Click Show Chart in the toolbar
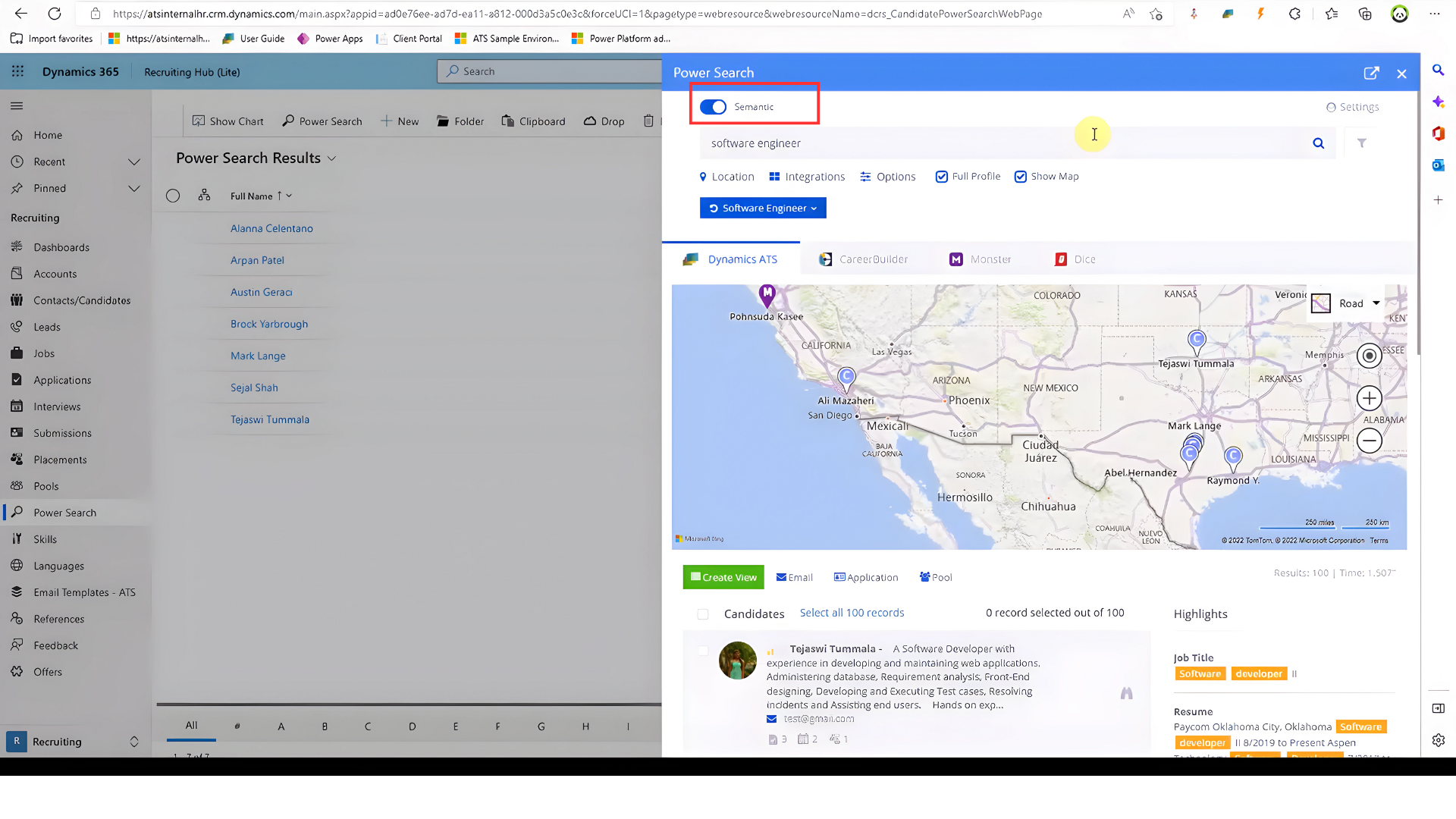The width and height of the screenshot is (1456, 819). [x=227, y=121]
